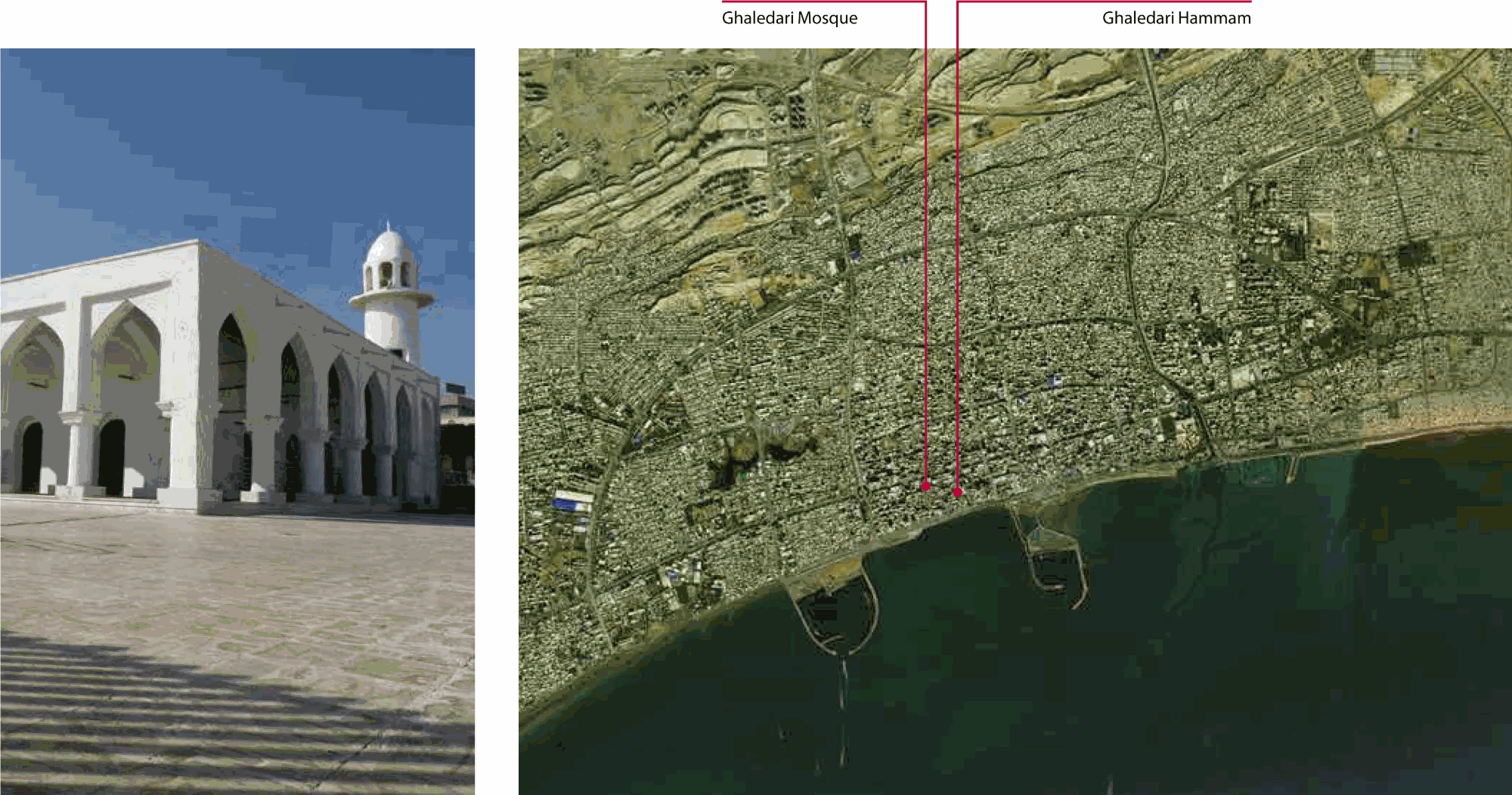Select the Ghaledari Mosque red map marker dot
Image resolution: width=1512 pixels, height=795 pixels.
pos(926,487)
